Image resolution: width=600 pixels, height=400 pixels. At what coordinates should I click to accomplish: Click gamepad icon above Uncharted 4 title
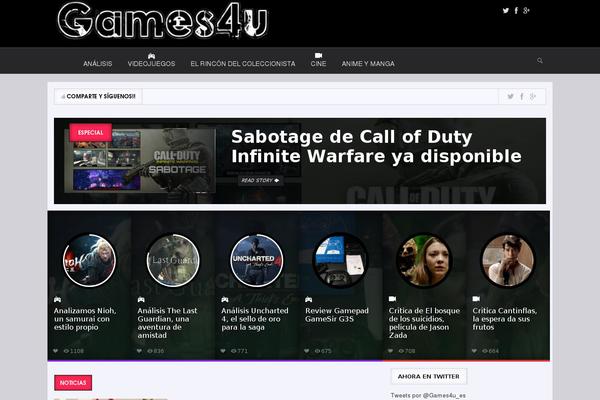point(225,299)
